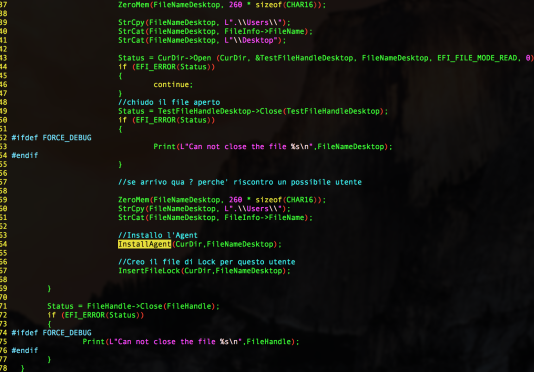The width and height of the screenshot is (534, 372).
Task: Click the first #endif directive
Action: coord(25,156)
